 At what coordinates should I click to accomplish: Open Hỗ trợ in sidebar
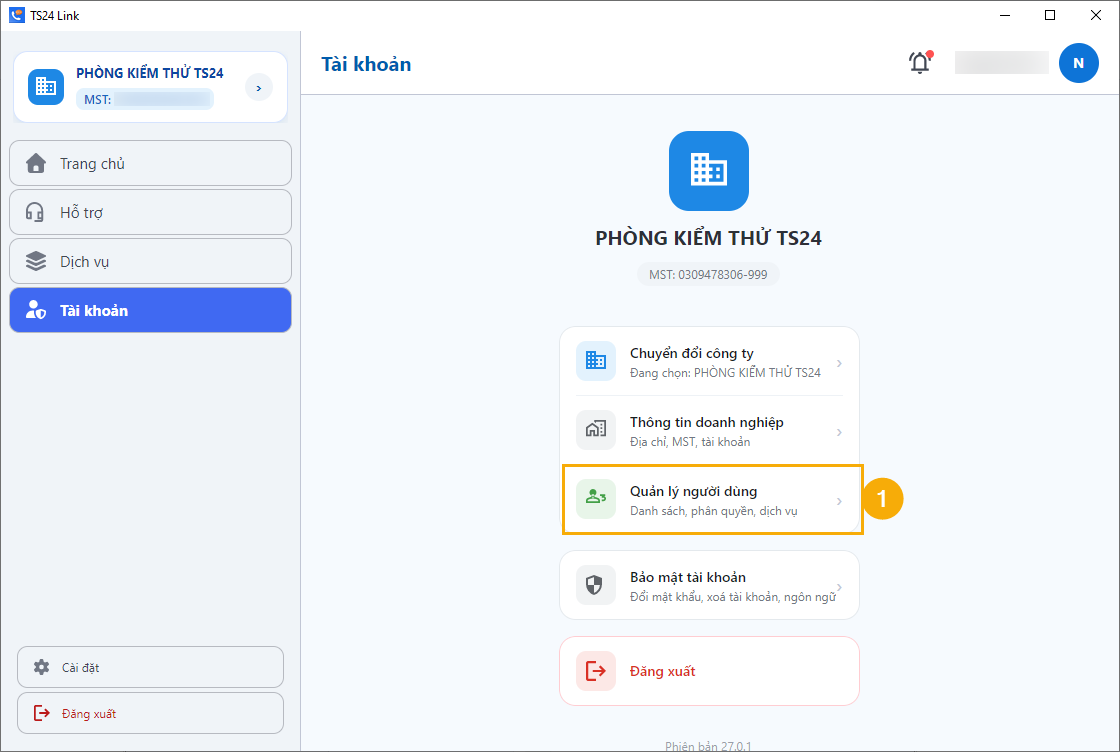(150, 212)
